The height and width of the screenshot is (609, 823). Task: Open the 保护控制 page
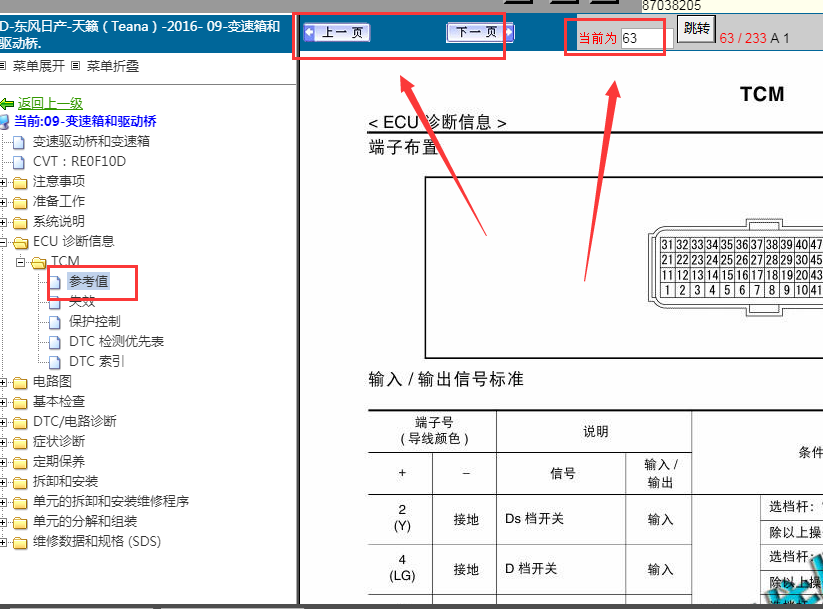pyautogui.click(x=94, y=321)
